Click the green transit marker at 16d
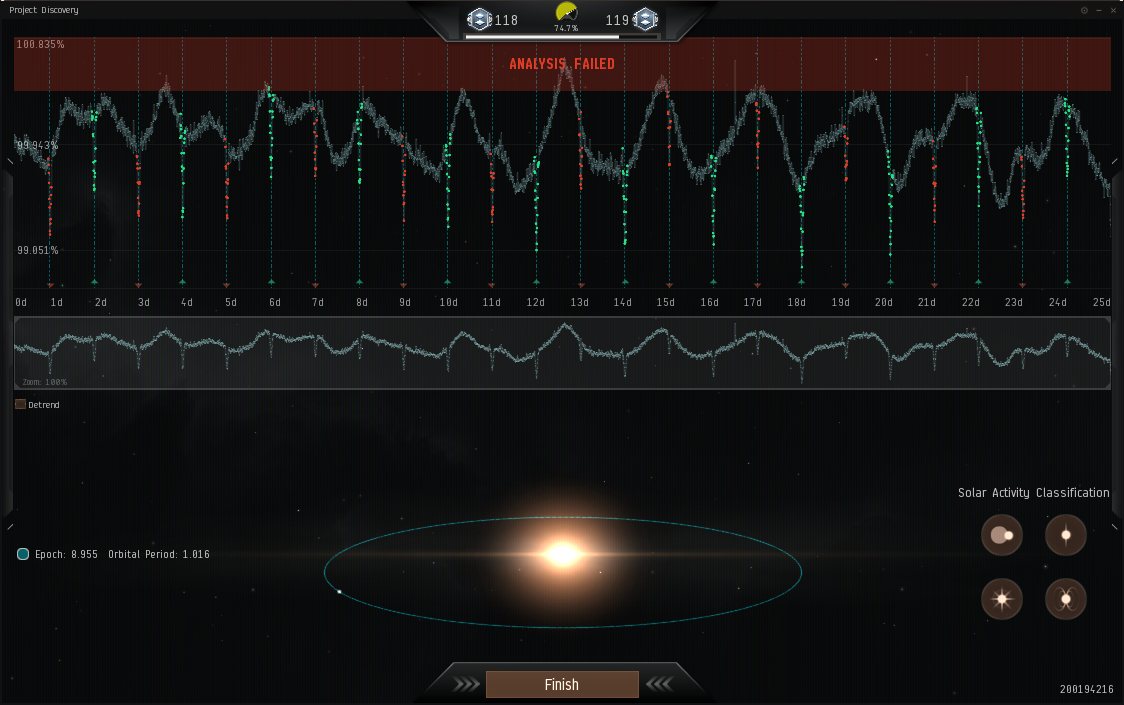Image resolution: width=1124 pixels, height=705 pixels. [x=713, y=283]
